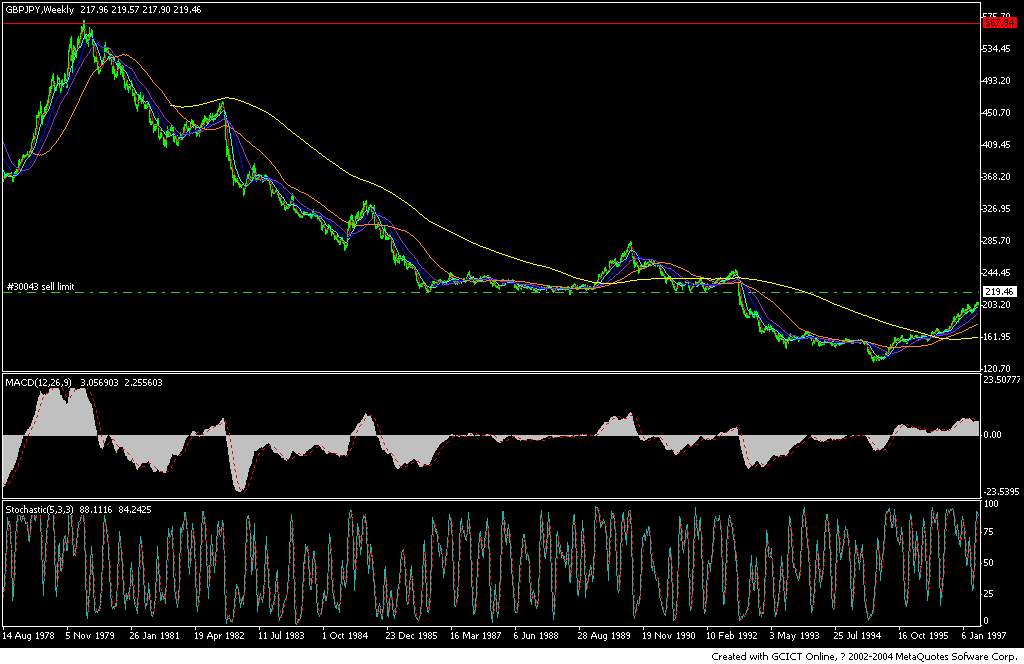Image resolution: width=1024 pixels, height=664 pixels.
Task: Select the MACD(12,26,9) indicator label
Action: tap(39, 383)
